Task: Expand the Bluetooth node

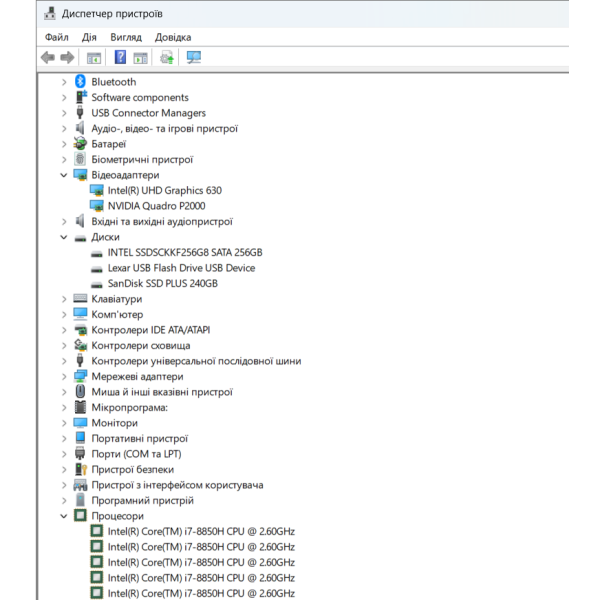Action: coord(64,82)
